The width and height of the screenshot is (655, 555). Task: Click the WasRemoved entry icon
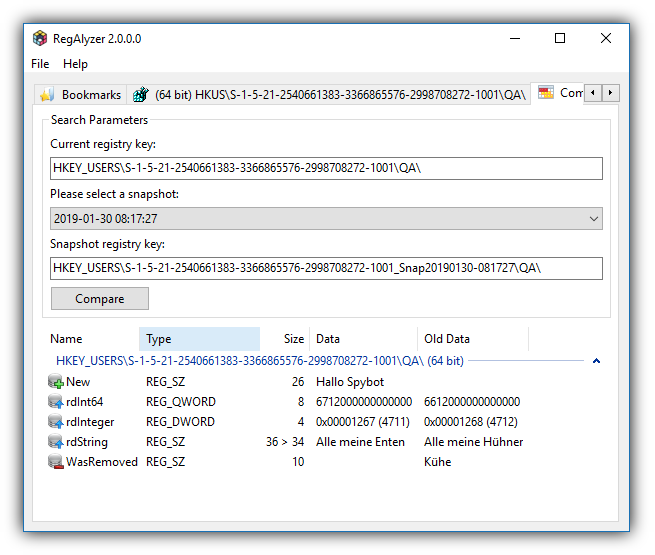tap(56, 462)
